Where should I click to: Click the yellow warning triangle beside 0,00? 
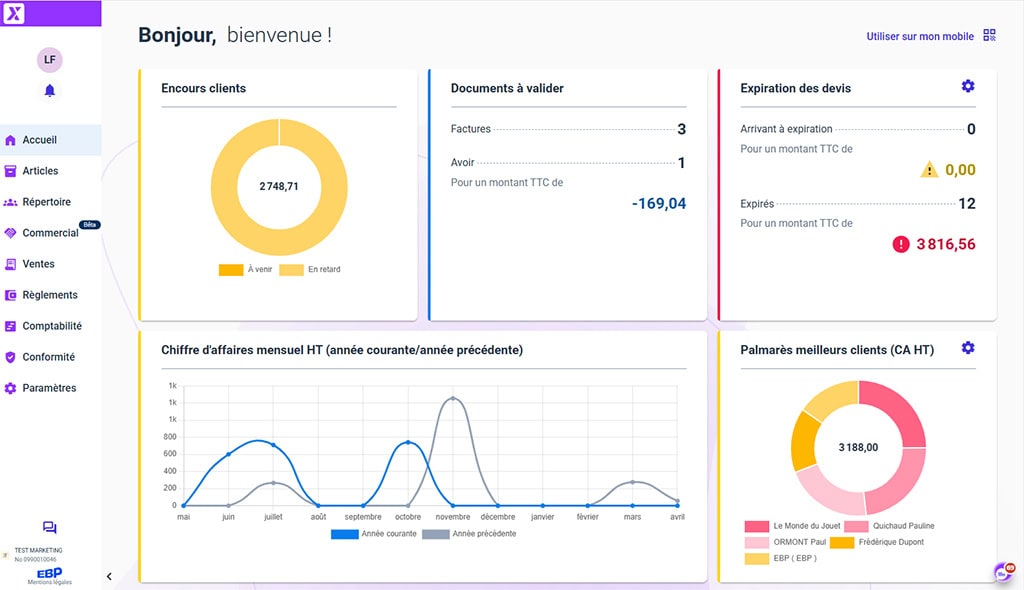click(929, 170)
